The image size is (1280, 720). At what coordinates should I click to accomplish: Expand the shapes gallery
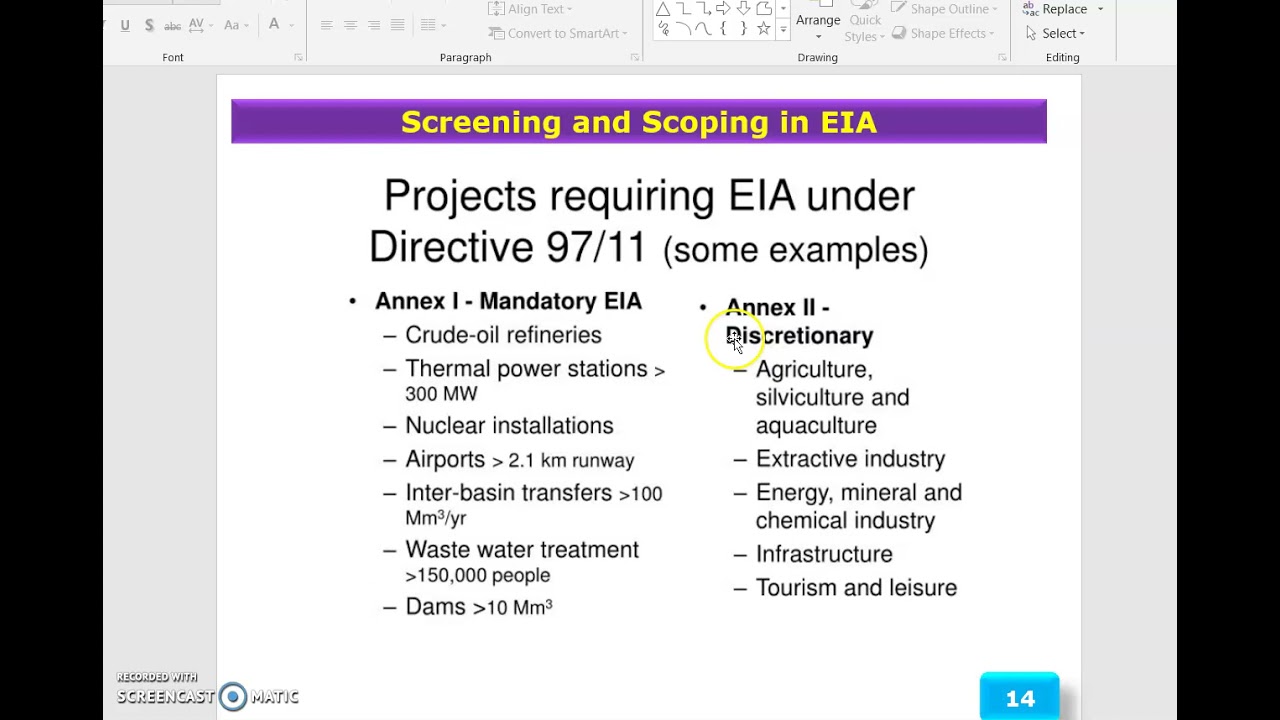coord(783,29)
